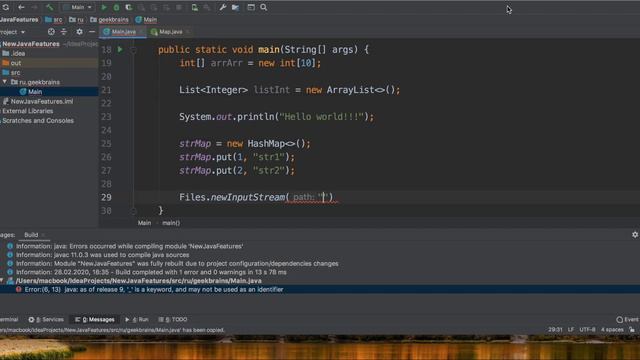Open Project Structure folder icon in toolbar
Image resolution: width=640 pixels, height=360 pixels.
click(235, 7)
